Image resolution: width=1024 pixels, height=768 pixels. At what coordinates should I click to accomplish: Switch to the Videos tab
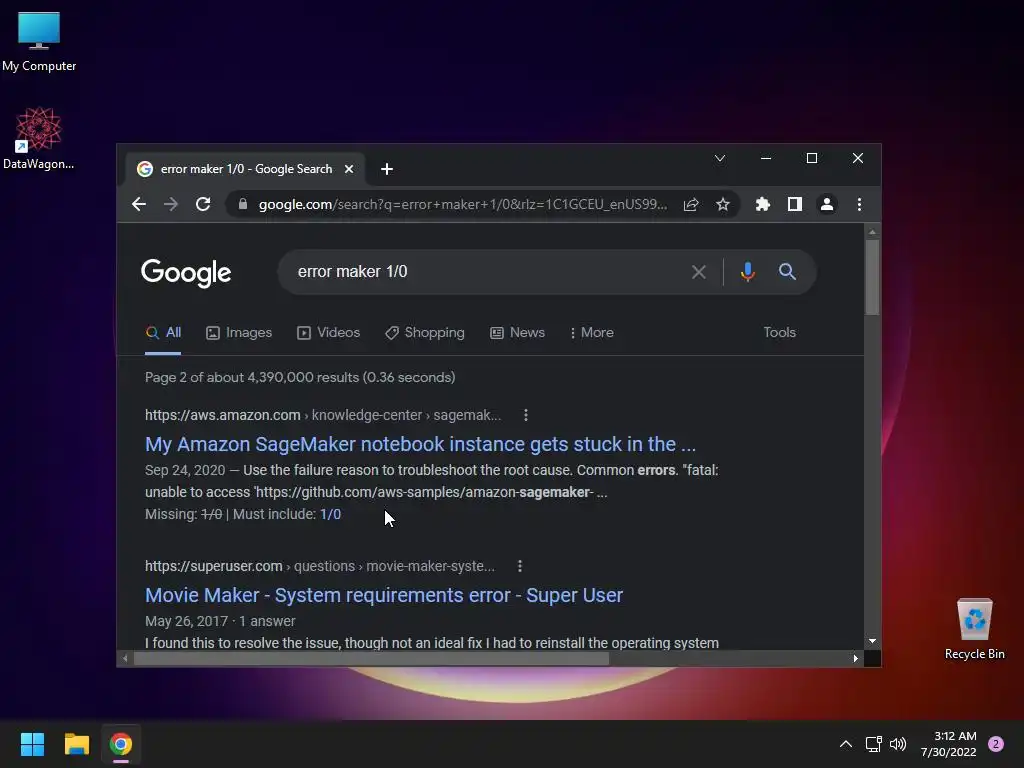coord(328,332)
